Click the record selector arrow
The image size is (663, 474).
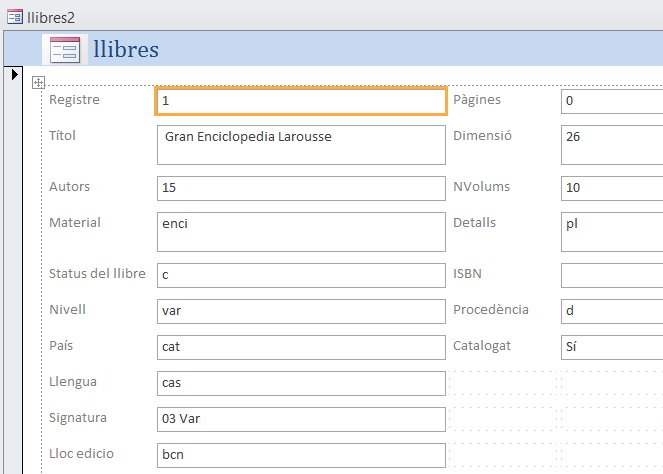pyautogui.click(x=15, y=74)
